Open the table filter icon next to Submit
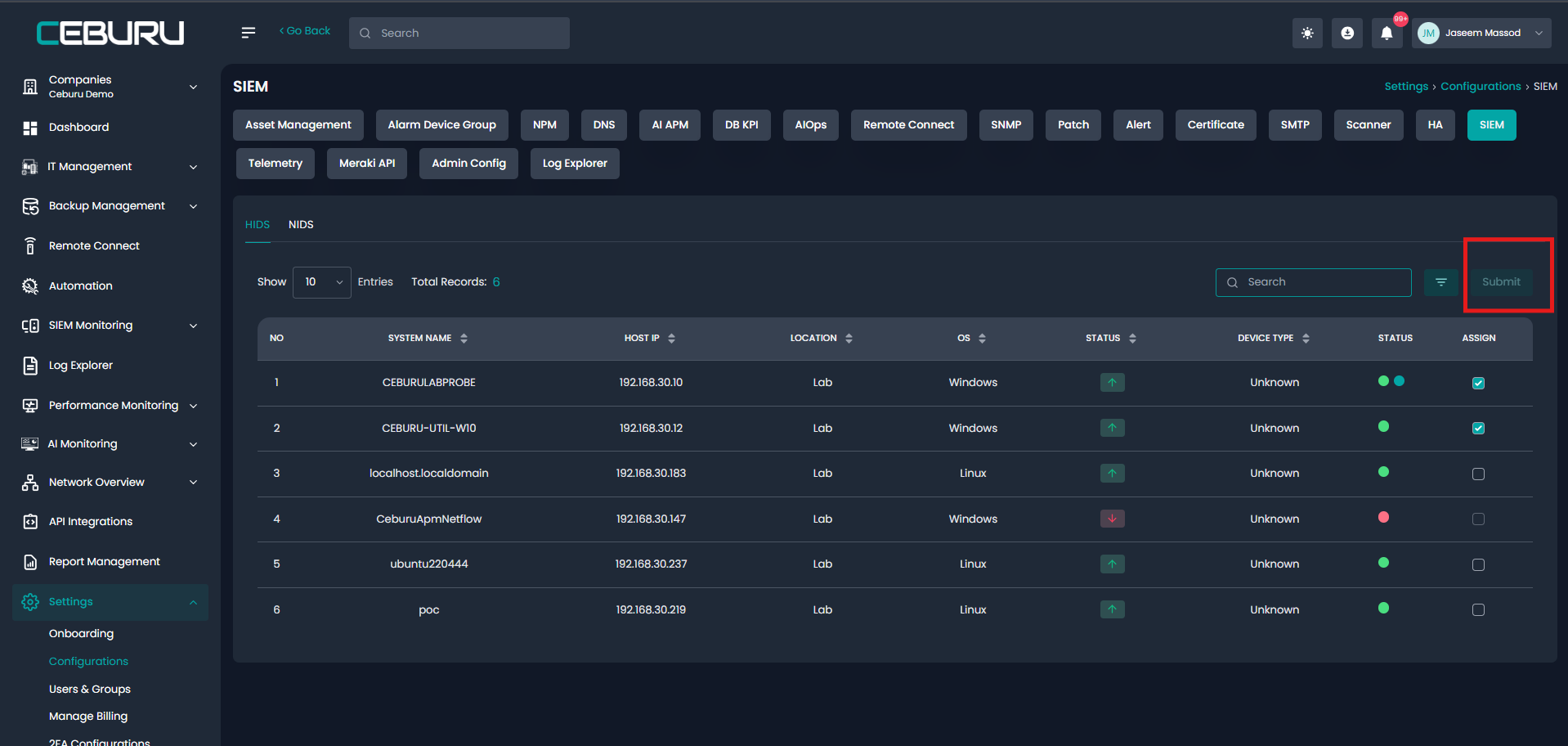This screenshot has height=746, width=1568. [1441, 282]
